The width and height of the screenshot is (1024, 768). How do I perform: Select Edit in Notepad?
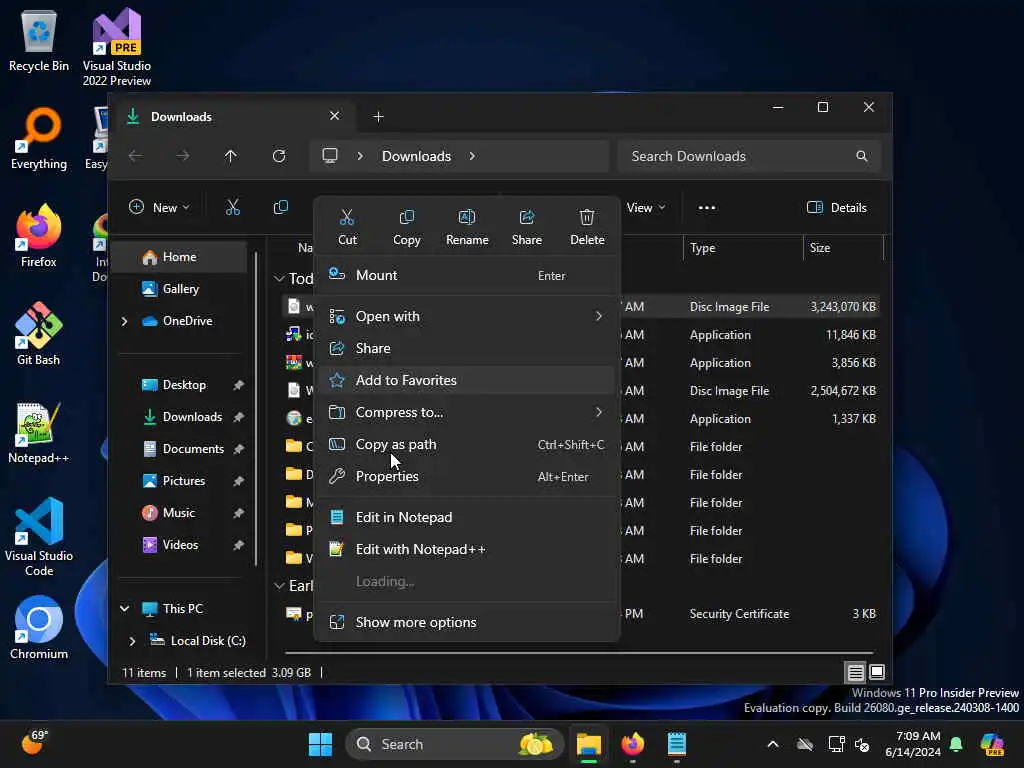[x=467, y=517]
